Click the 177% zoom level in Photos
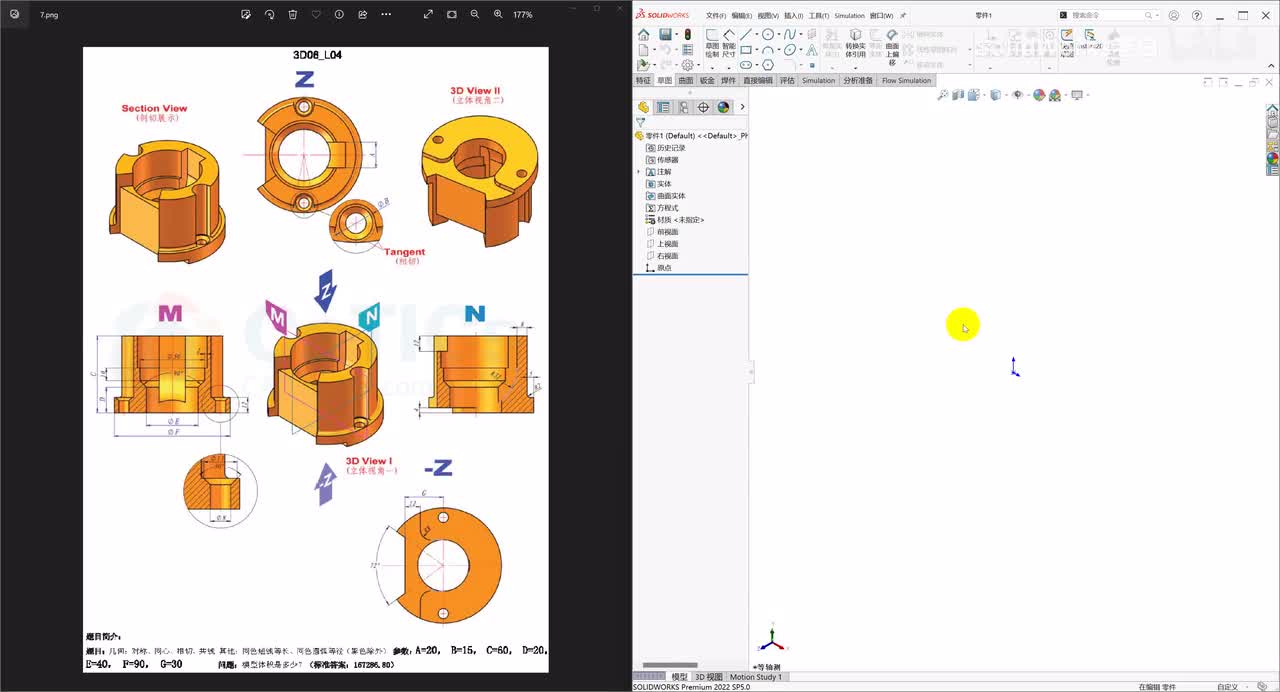Image resolution: width=1280 pixels, height=692 pixels. 522,15
